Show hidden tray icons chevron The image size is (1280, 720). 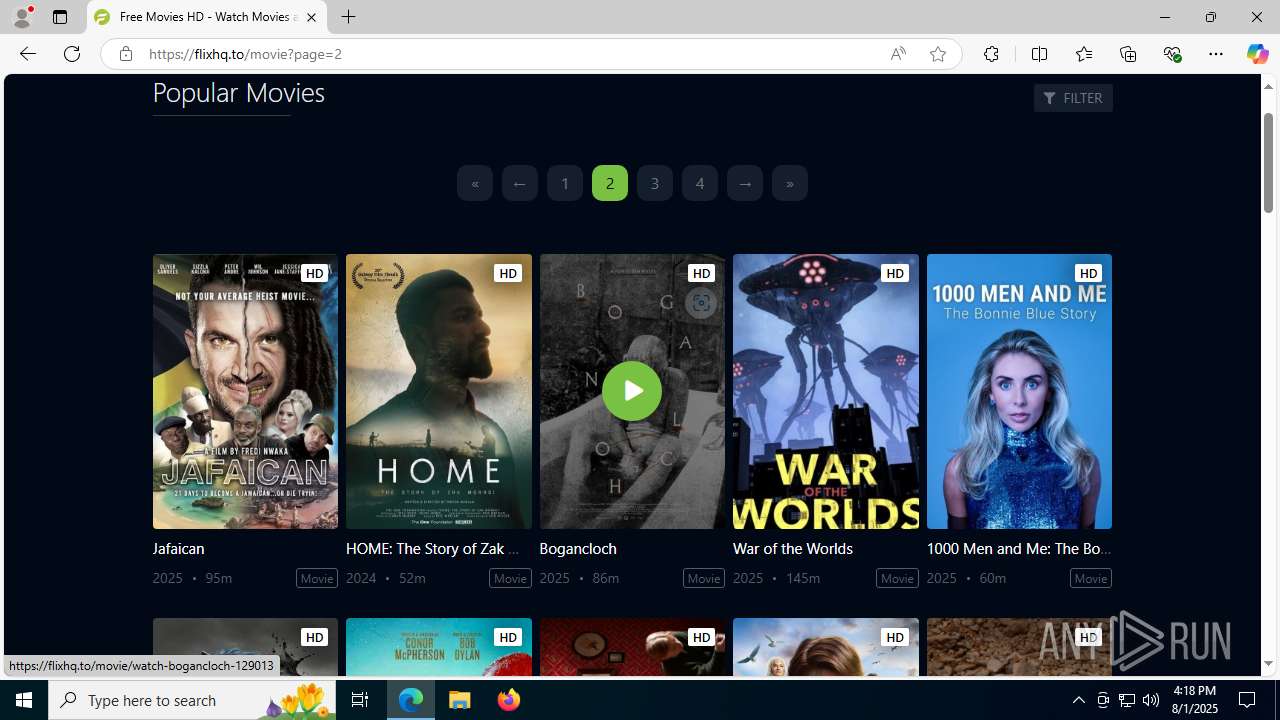coord(1078,700)
